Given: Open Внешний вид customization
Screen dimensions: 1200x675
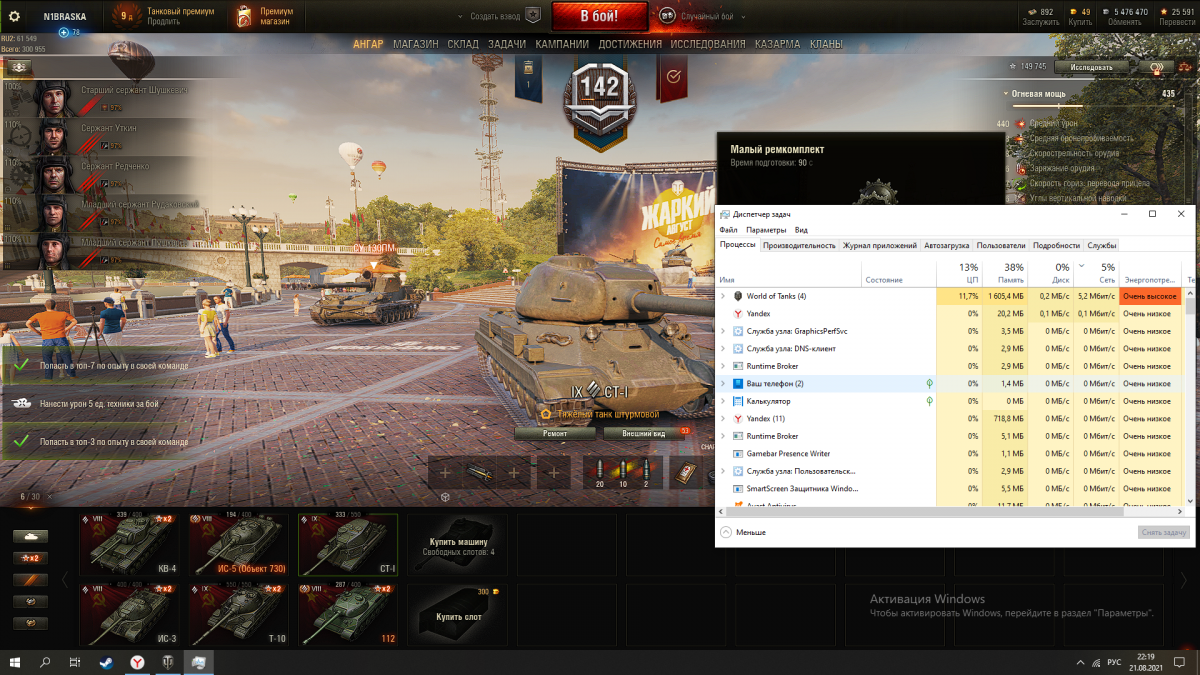Looking at the screenshot, I should click(x=644, y=433).
